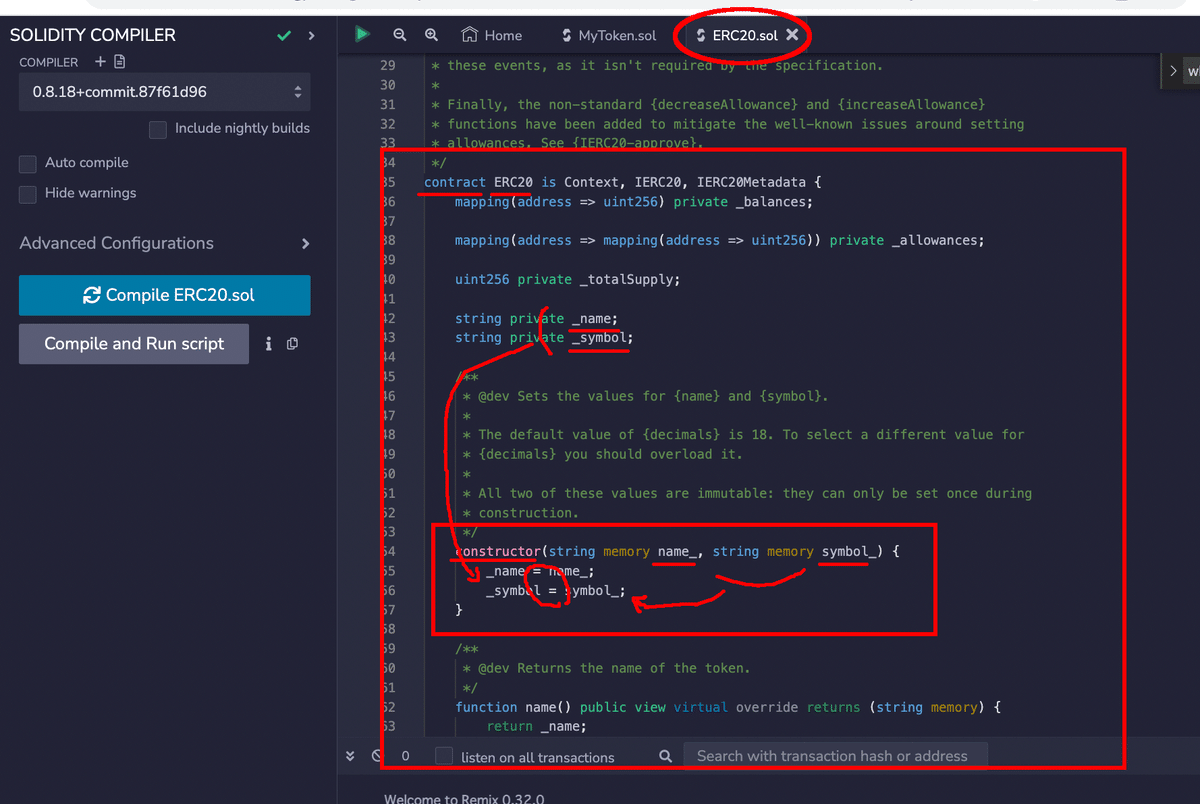Click 'function name() public view' line
The width and height of the screenshot is (1200, 804).
click(x=728, y=707)
